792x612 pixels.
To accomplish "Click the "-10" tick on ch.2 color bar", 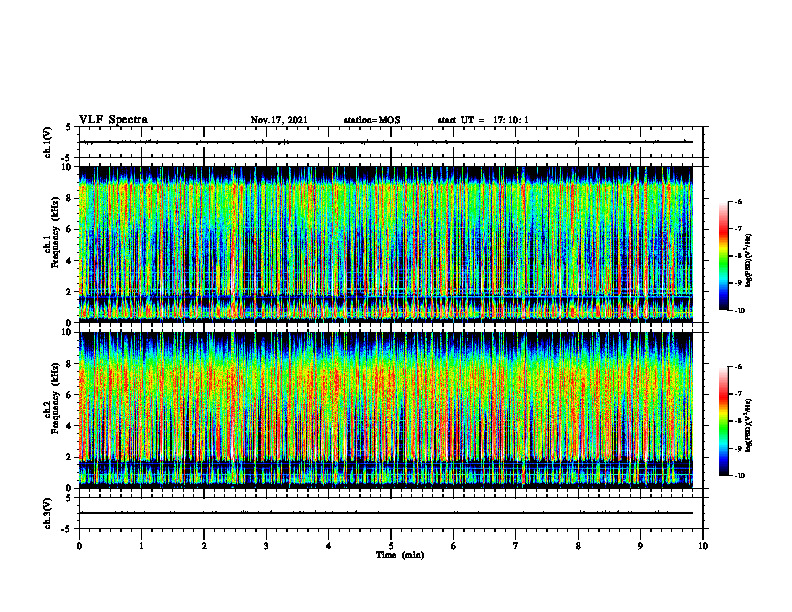I will [x=739, y=476].
